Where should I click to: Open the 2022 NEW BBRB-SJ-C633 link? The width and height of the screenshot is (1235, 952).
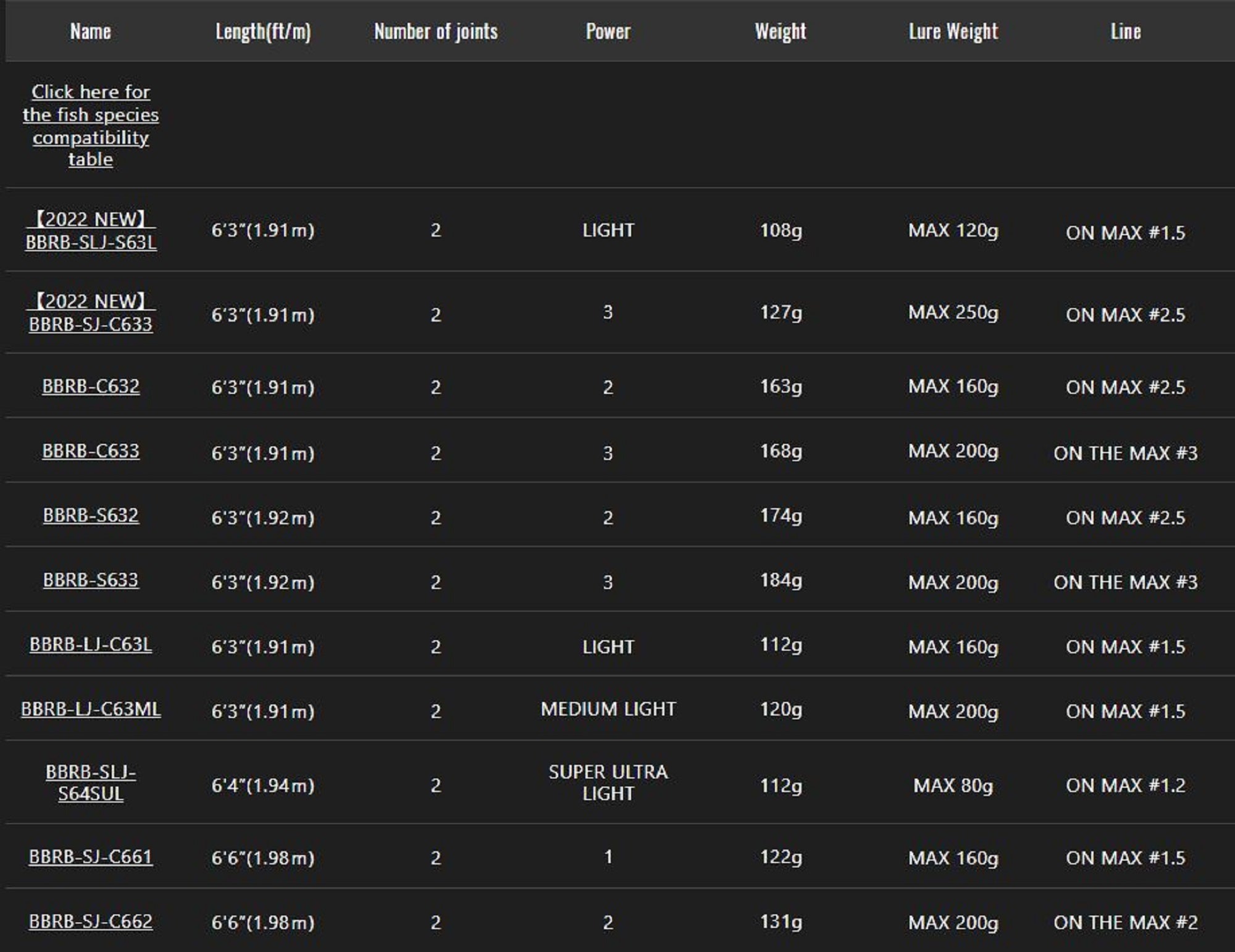tap(91, 324)
